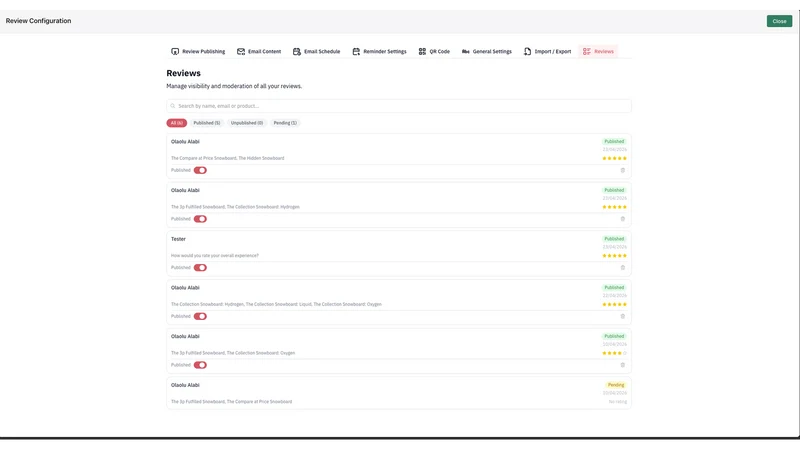Delete the 3p Fulfilled, Collection Hydrogen review
The height and width of the screenshot is (450, 800).
[622, 219]
